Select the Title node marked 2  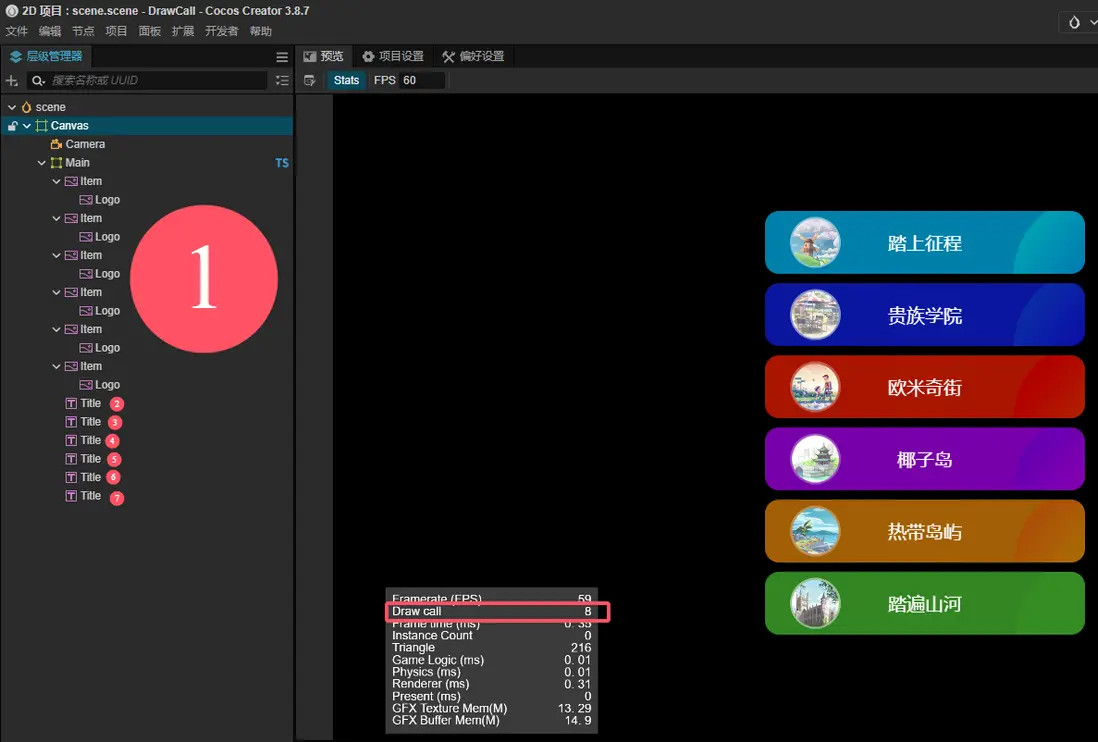[x=91, y=404]
